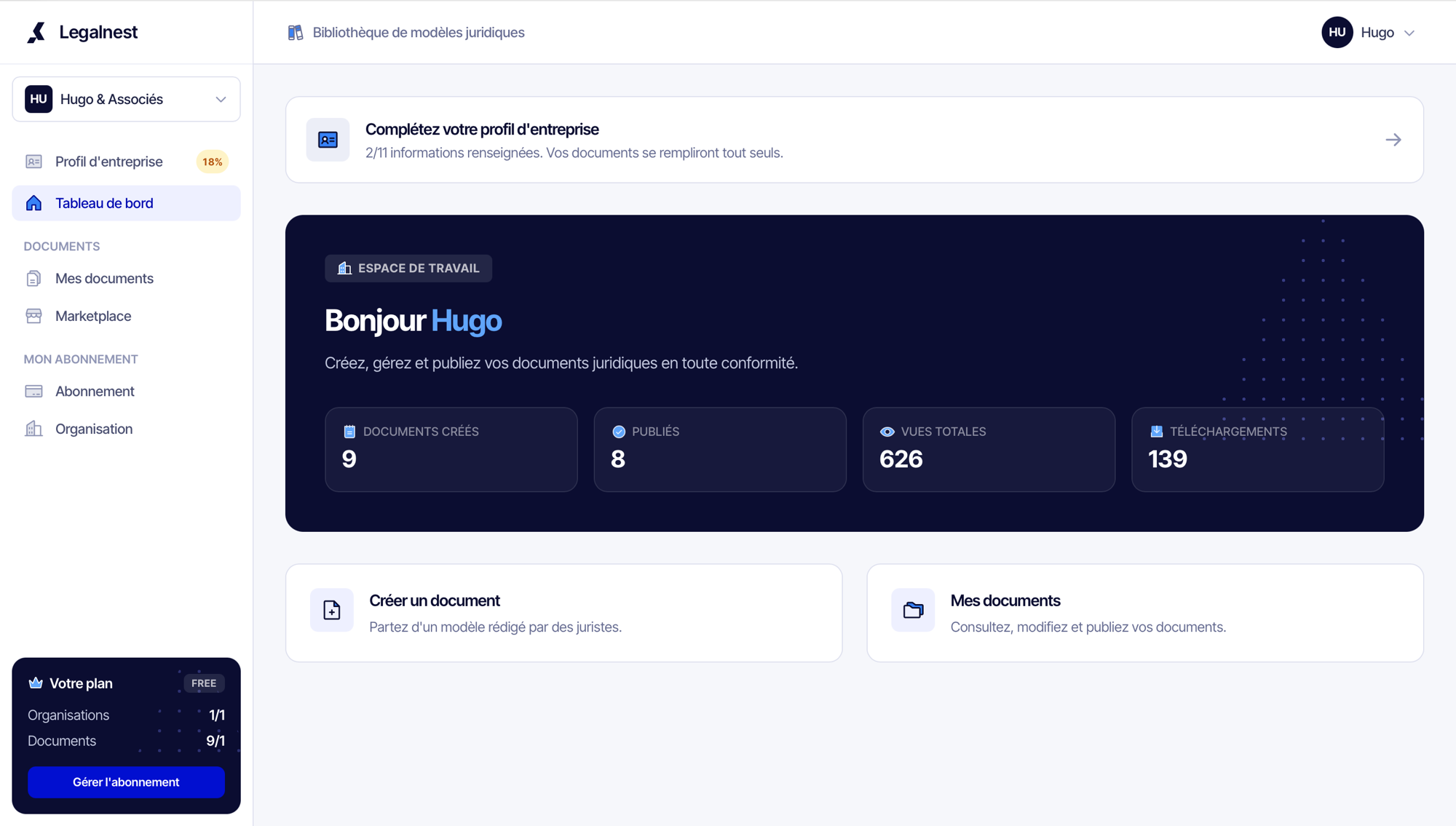Click the Legalnest logo icon
The width and height of the screenshot is (1456, 826).
(36, 32)
